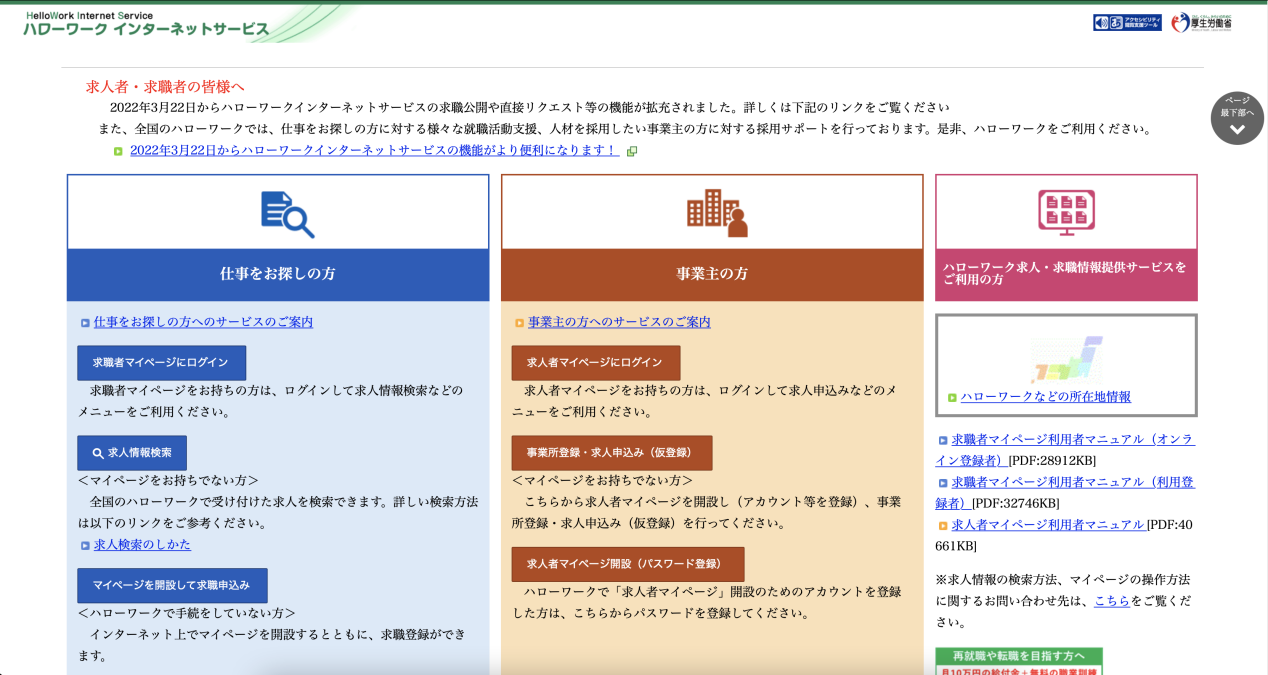
Task: Open 事業主の方へのサービスのご案内 link
Action: 619,322
